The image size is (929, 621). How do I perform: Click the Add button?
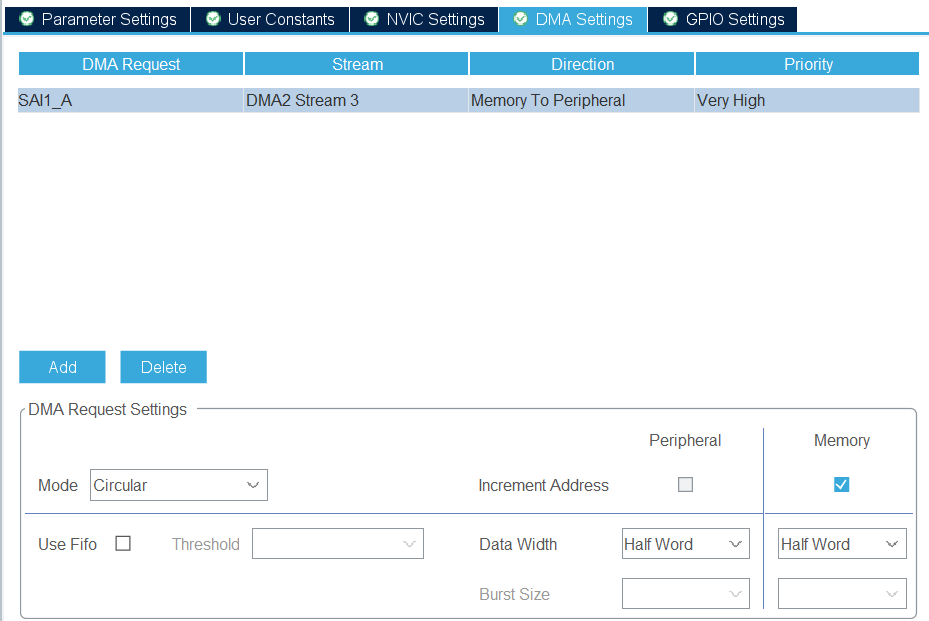click(62, 367)
